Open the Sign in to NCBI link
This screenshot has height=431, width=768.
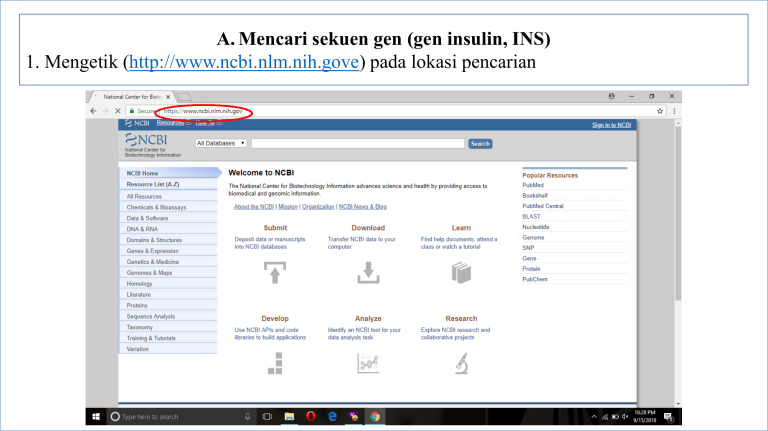[x=611, y=125]
